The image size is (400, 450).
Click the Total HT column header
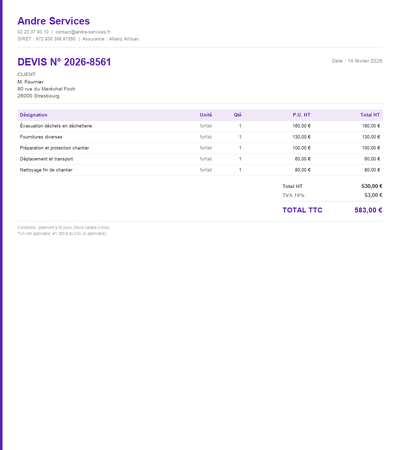370,115
